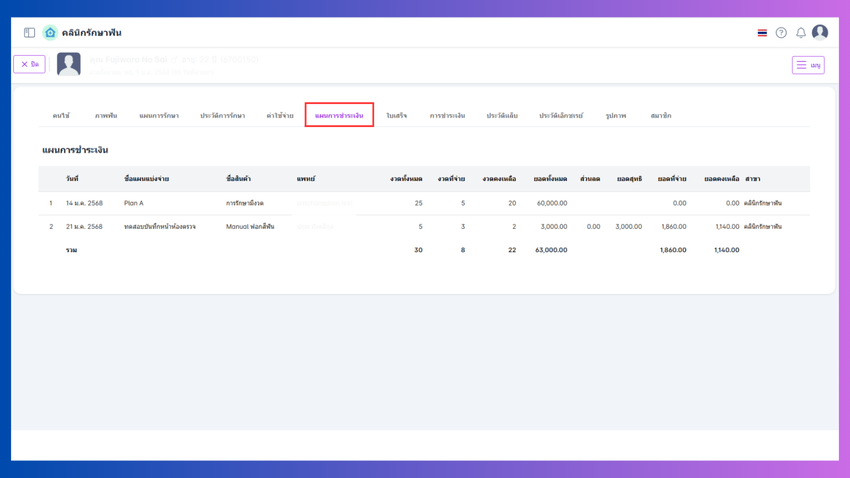Viewport: 850px width, 478px height.
Task: Switch to the คนไข้ tab
Action: 61,115
